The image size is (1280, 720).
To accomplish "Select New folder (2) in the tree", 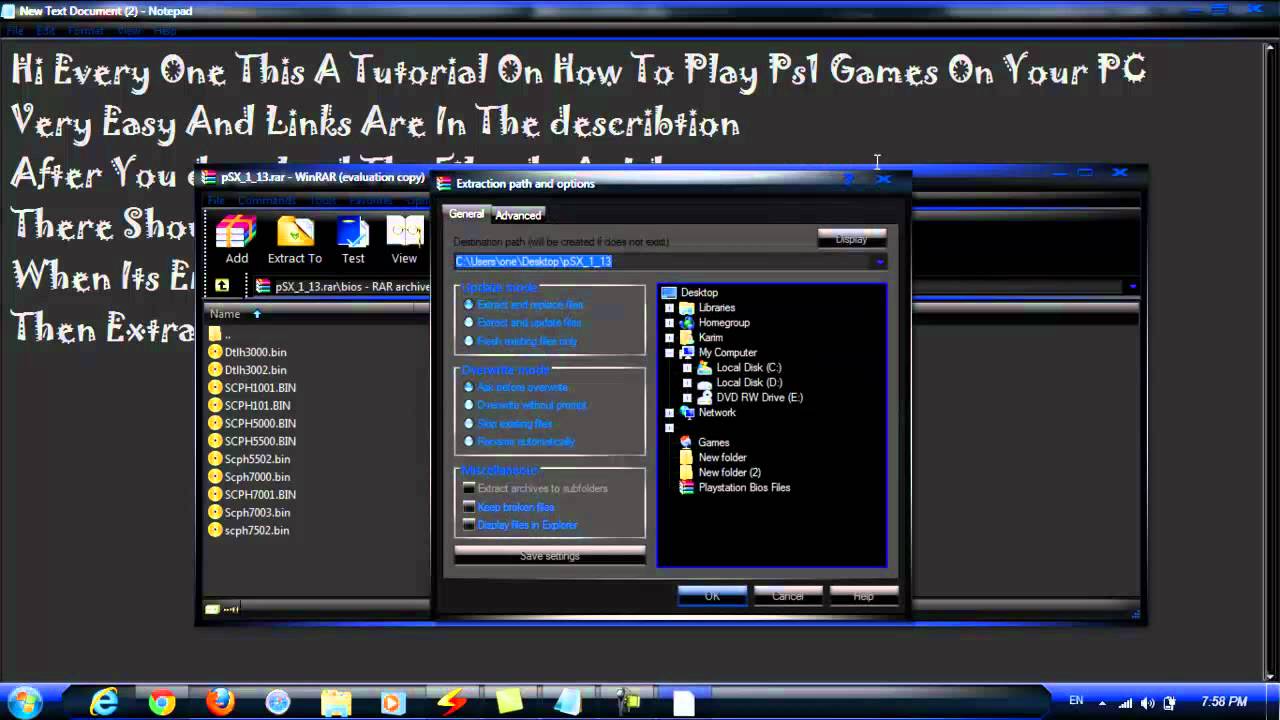I will point(720,473).
